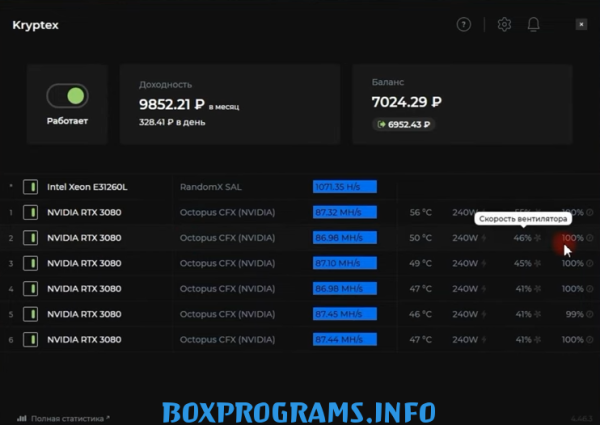Click the 86.98 MH/s bar in GPU row 4
Image resolution: width=600 pixels, height=425 pixels.
345,288
